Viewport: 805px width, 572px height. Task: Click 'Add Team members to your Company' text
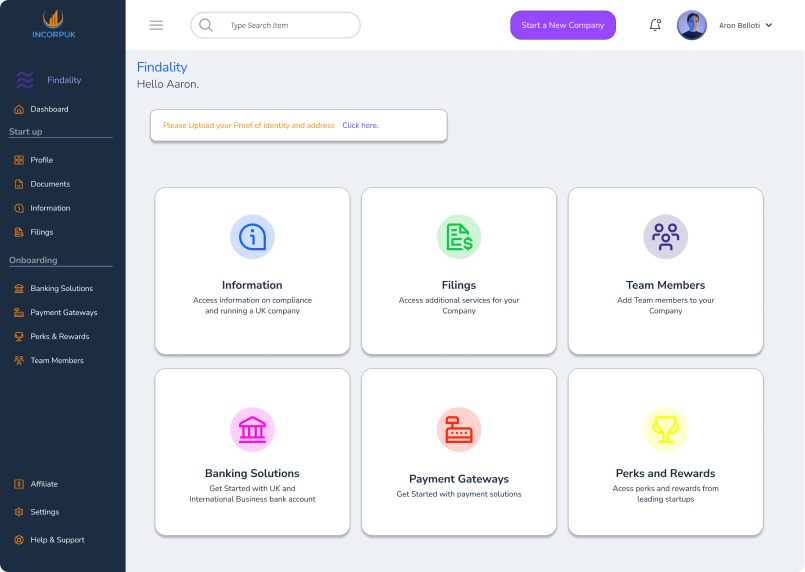[x=665, y=306]
